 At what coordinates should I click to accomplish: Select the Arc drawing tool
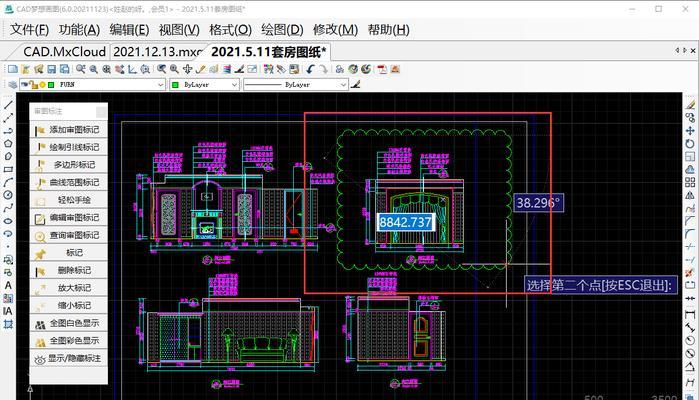[8, 182]
